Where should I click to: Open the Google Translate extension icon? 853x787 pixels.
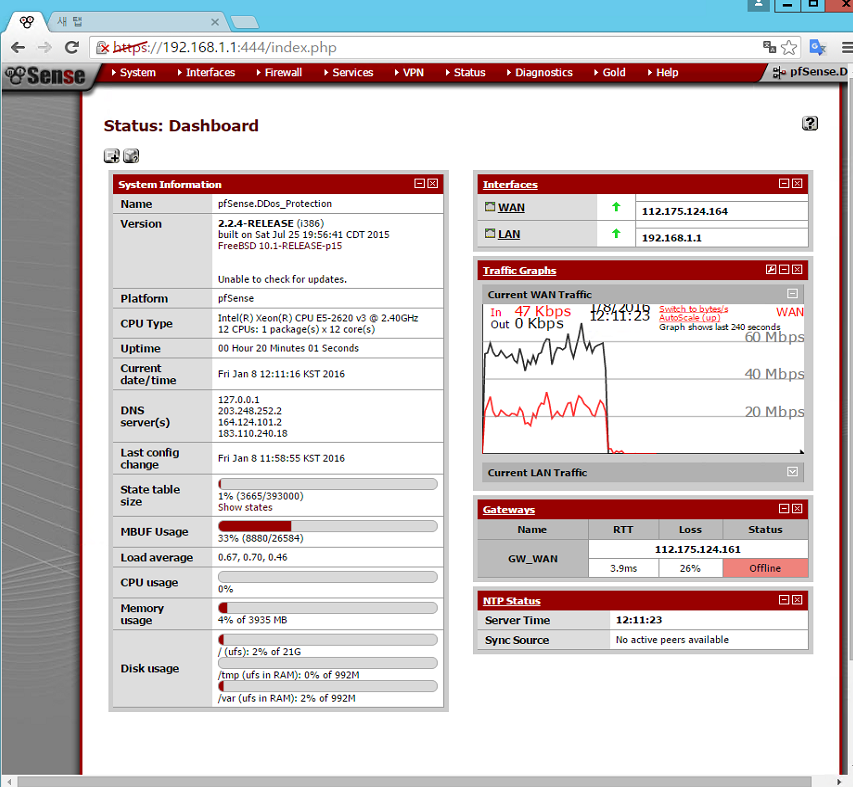(818, 47)
